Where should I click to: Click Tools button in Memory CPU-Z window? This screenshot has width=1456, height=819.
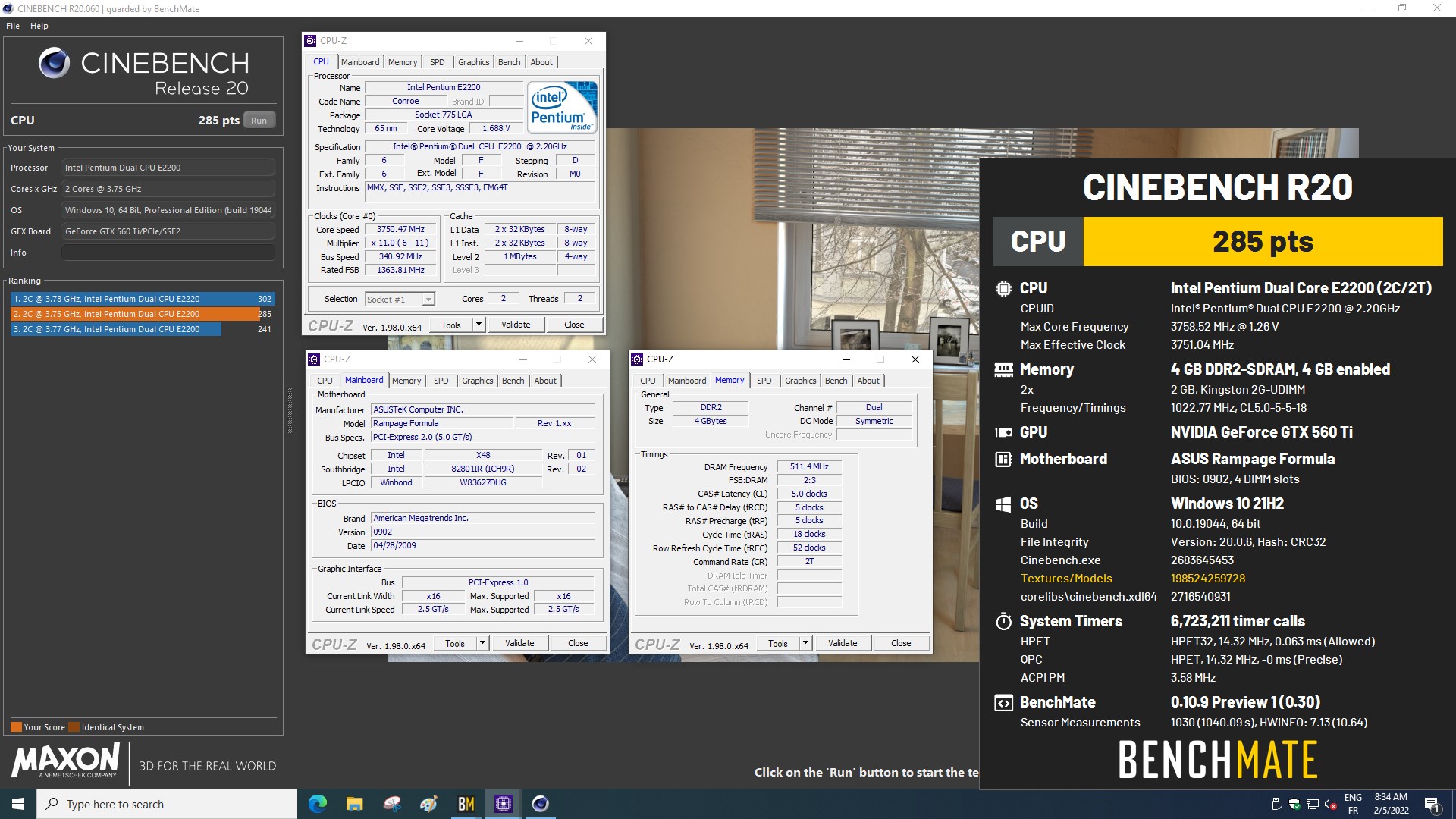(x=778, y=643)
